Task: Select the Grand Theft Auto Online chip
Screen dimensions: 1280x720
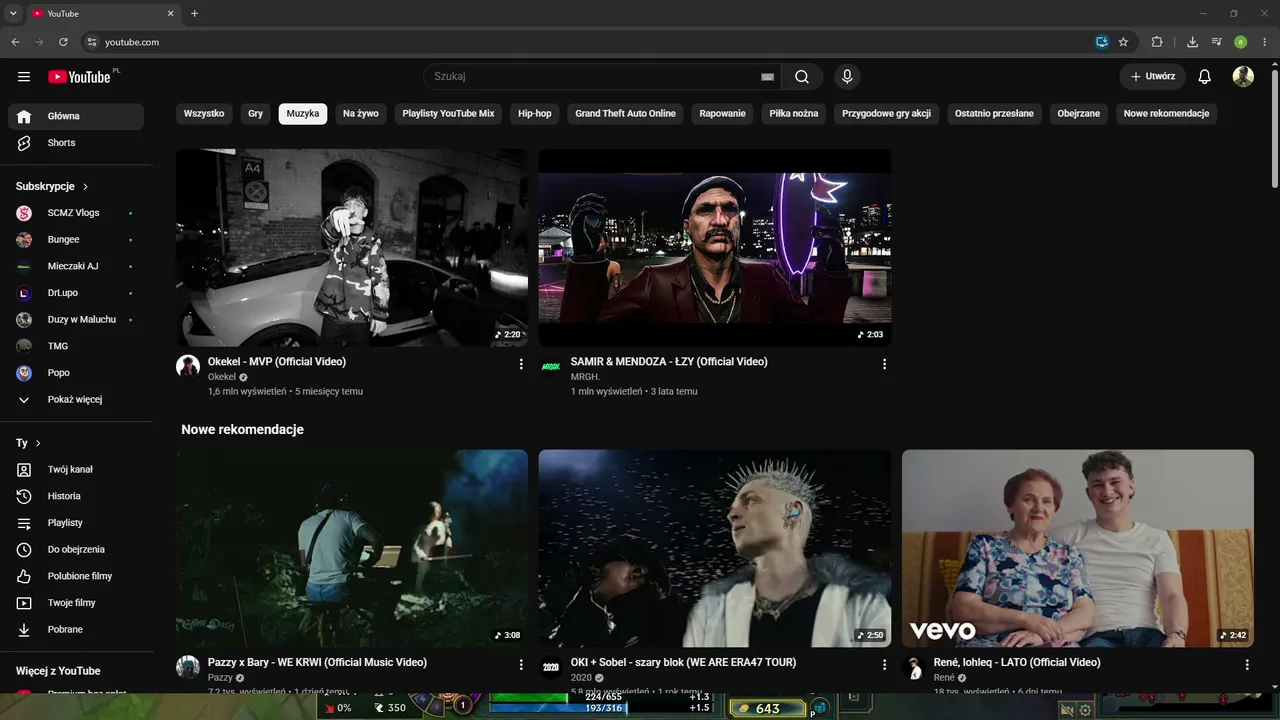Action: 626,114
